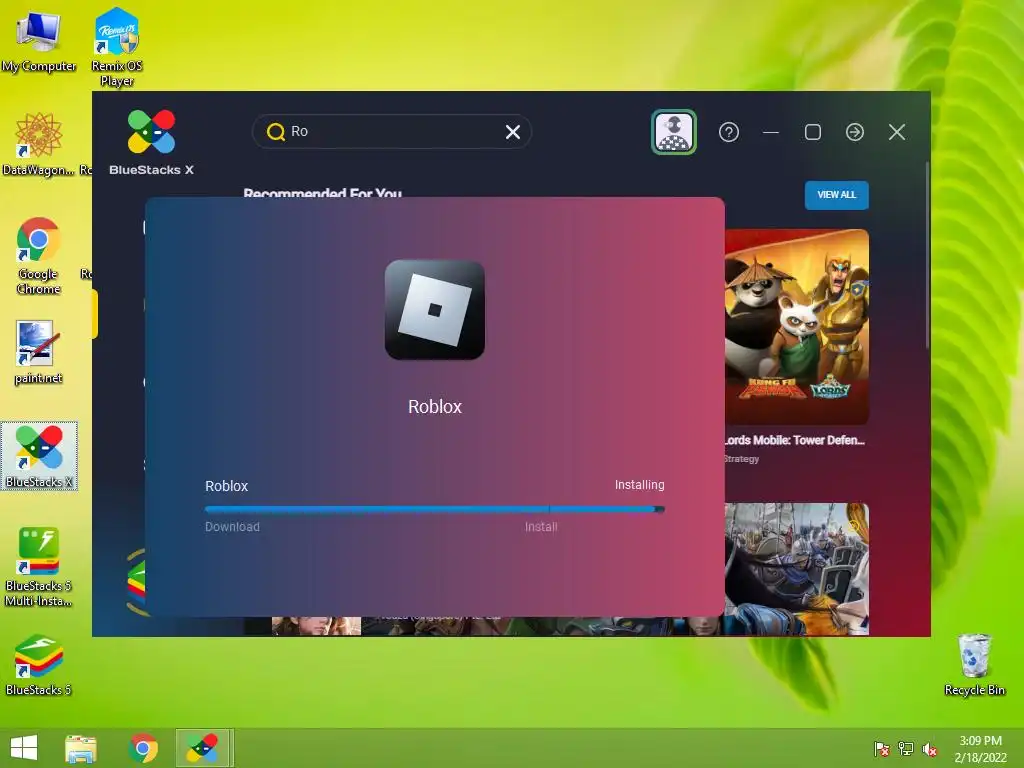Click the 'Install' stage label
Image resolution: width=1024 pixels, height=768 pixels.
pos(541,527)
